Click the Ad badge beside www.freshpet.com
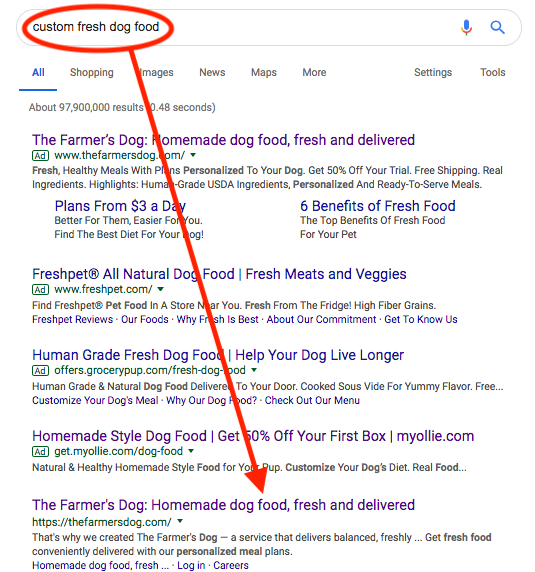The width and height of the screenshot is (535, 572). click(40, 290)
